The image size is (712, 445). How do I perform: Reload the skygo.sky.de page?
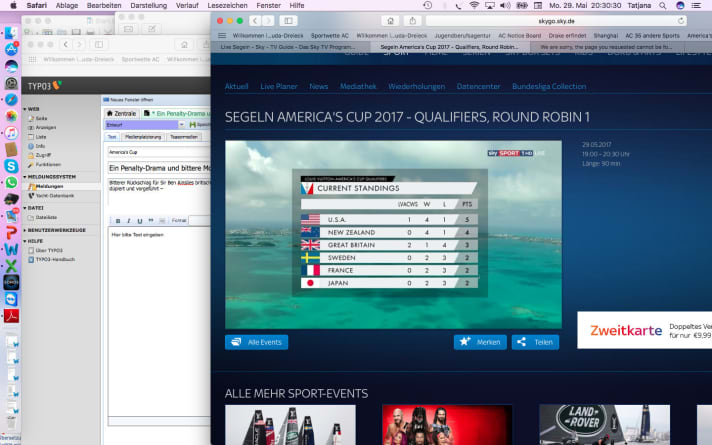[680, 21]
